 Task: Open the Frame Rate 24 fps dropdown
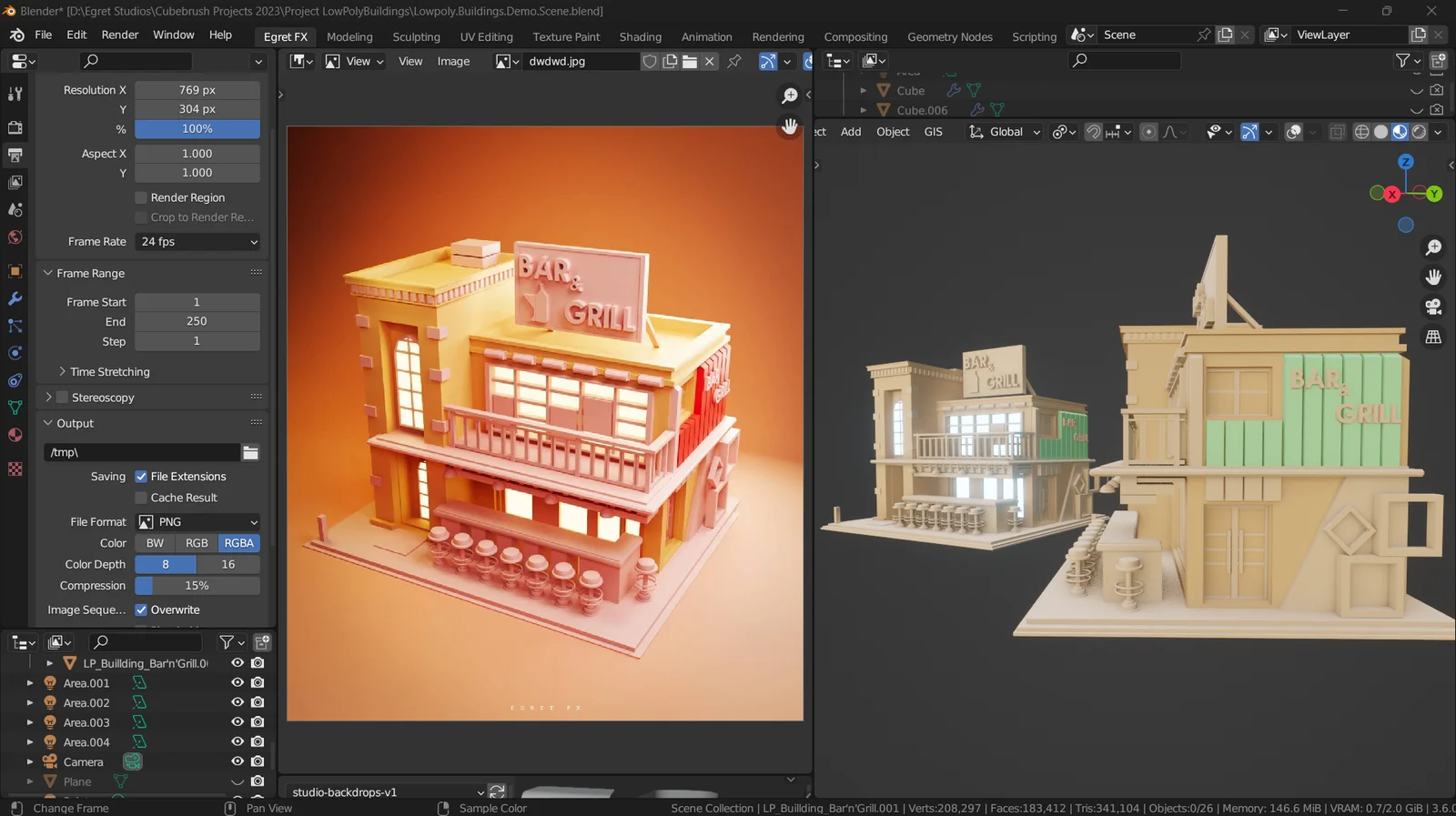(x=197, y=242)
